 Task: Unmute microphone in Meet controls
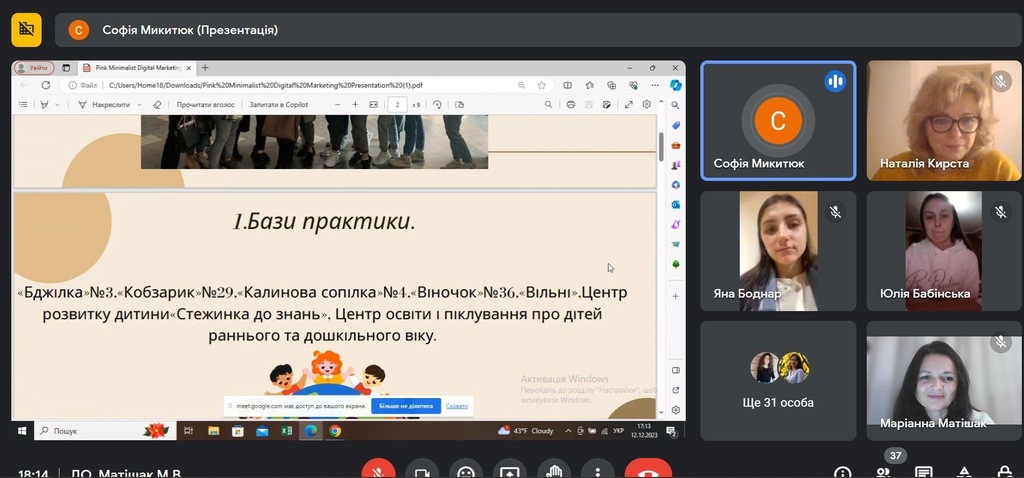(378, 471)
